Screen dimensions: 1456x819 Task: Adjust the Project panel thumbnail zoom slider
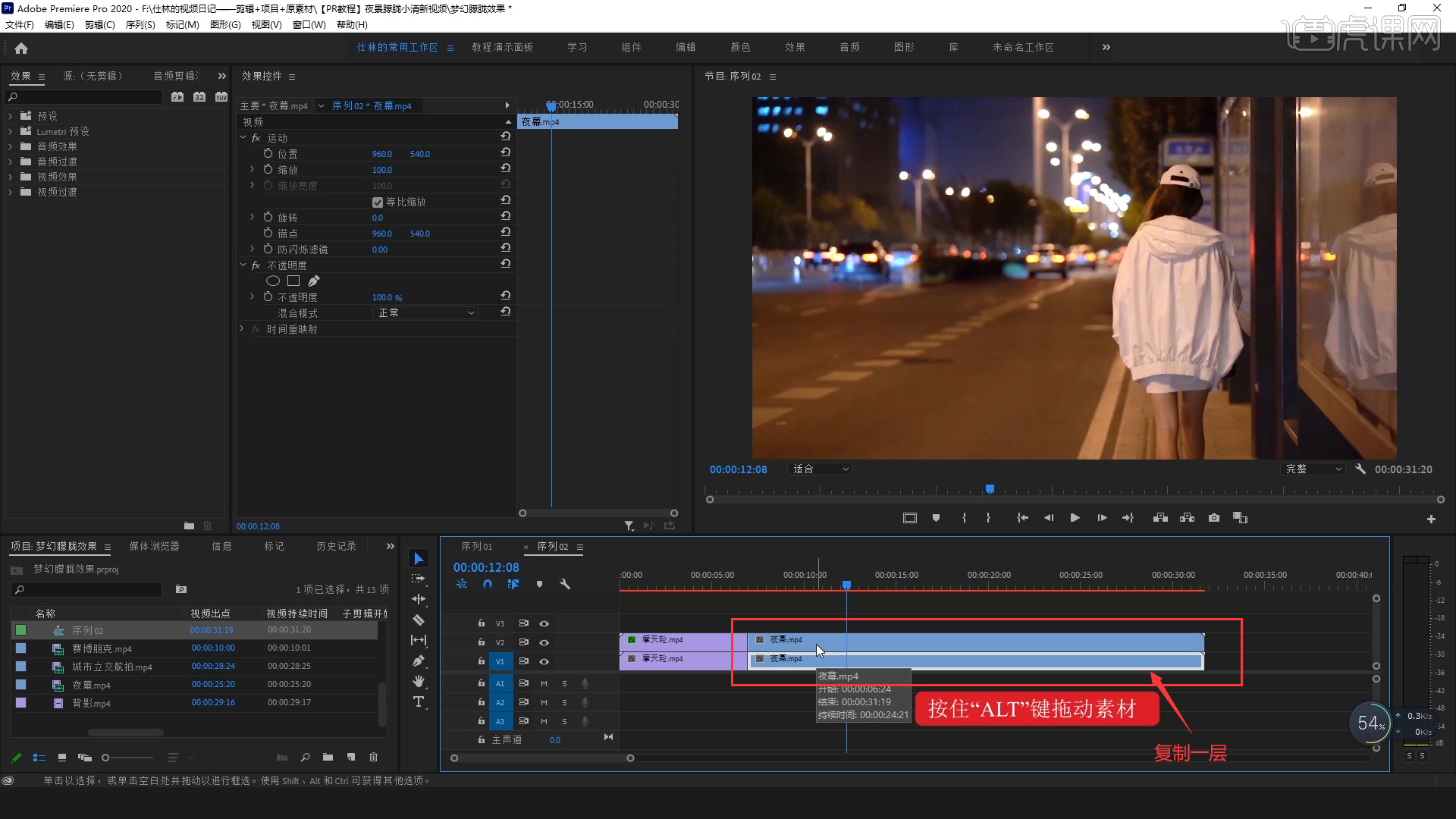[127, 758]
